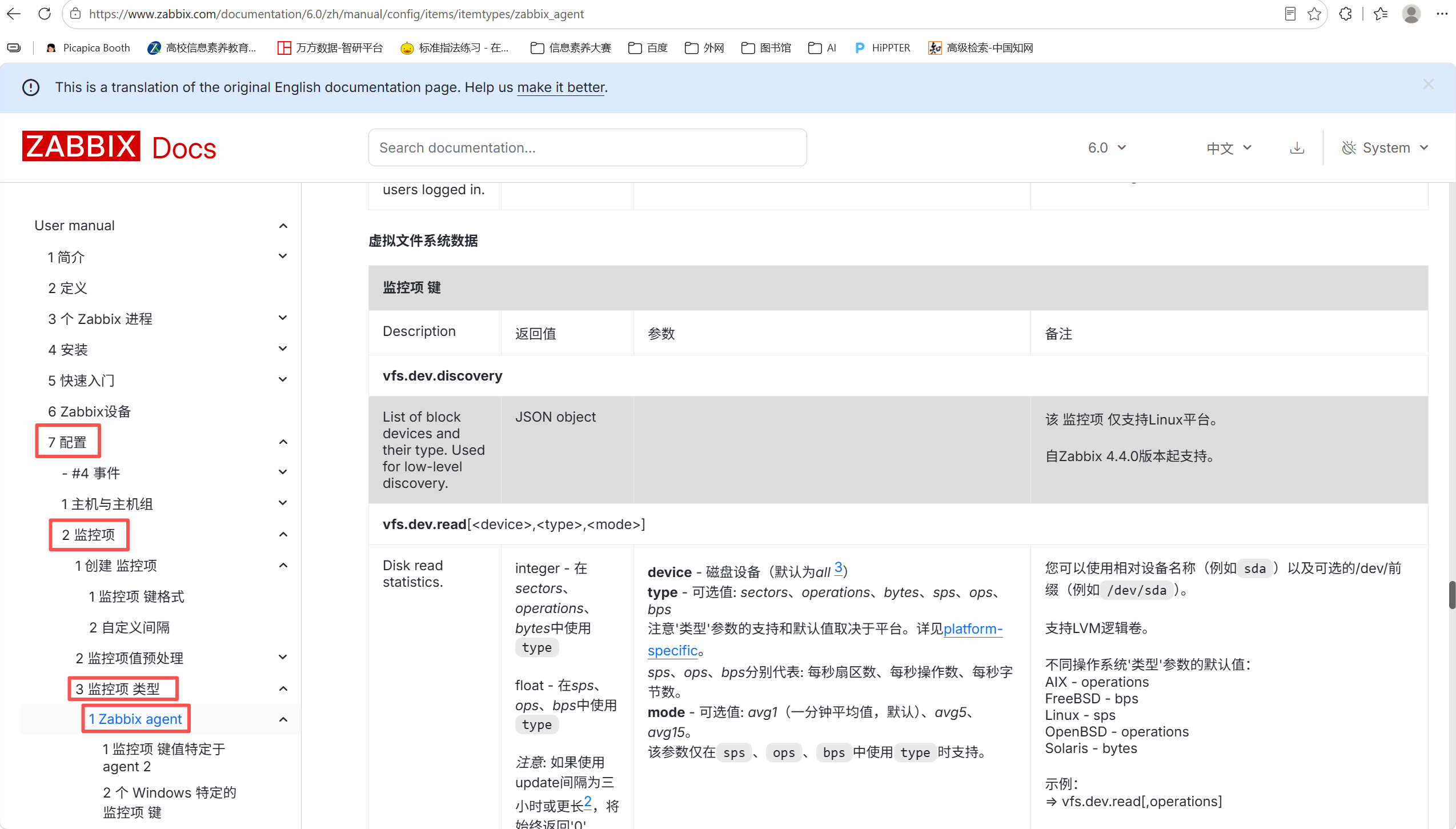Click the vfs.dev.discovery key text

(x=442, y=376)
